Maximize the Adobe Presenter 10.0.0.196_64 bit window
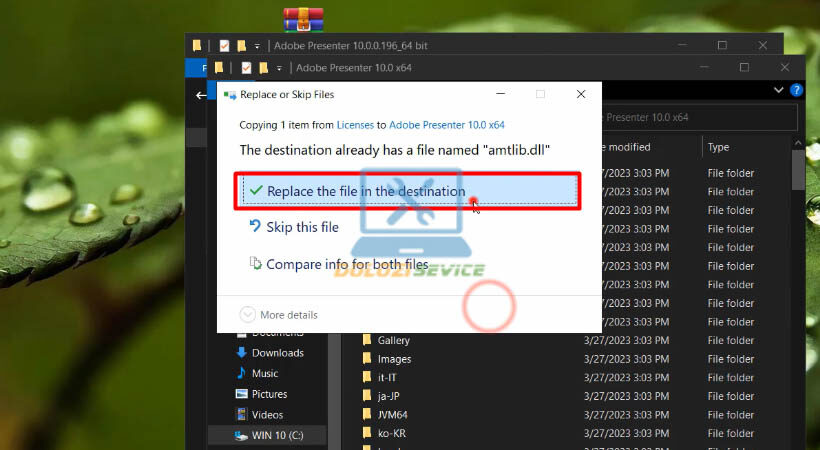The image size is (820, 450). 722,46
